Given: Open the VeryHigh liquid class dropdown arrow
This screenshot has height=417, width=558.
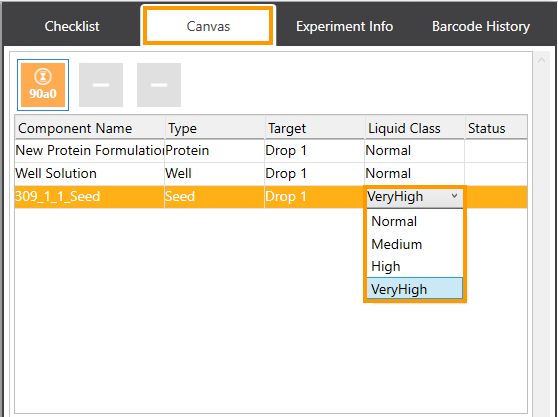Looking at the screenshot, I should coord(454,196).
